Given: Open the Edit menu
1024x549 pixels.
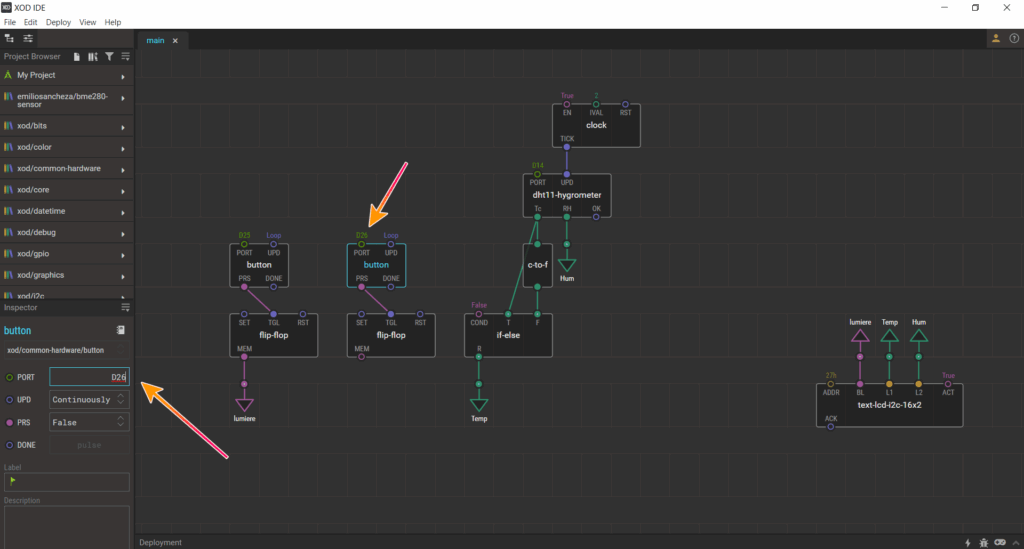Looking at the screenshot, I should [x=31, y=22].
